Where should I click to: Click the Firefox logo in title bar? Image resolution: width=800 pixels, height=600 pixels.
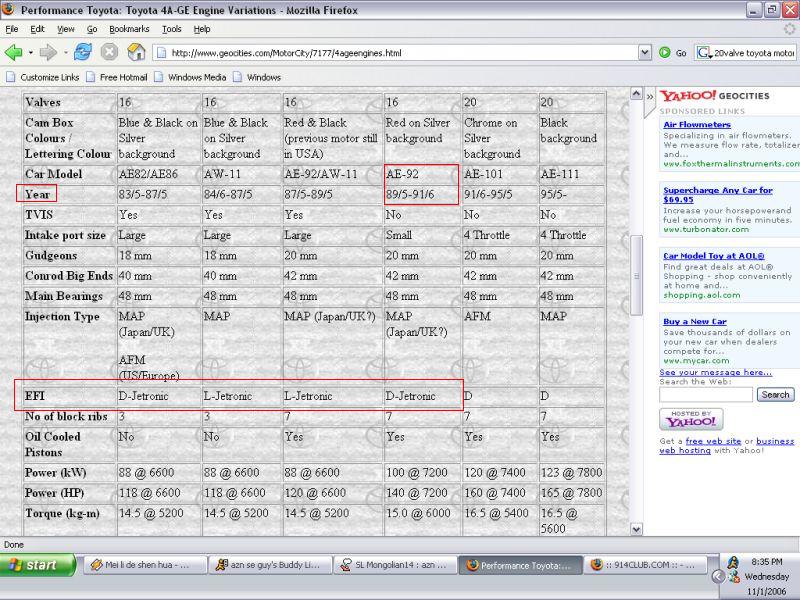pos(8,9)
